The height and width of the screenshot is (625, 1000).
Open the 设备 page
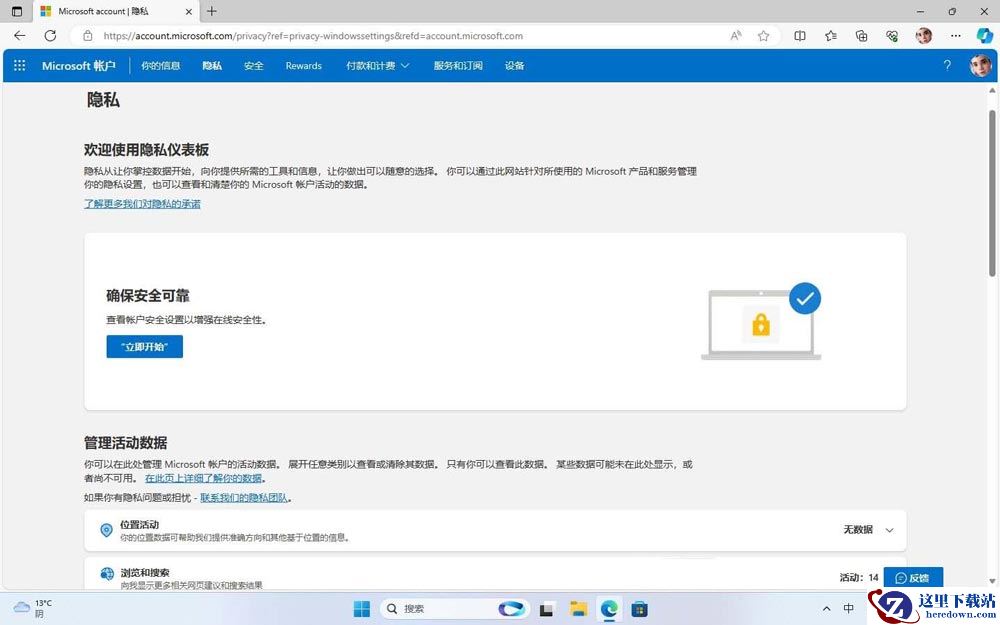pyautogui.click(x=514, y=66)
